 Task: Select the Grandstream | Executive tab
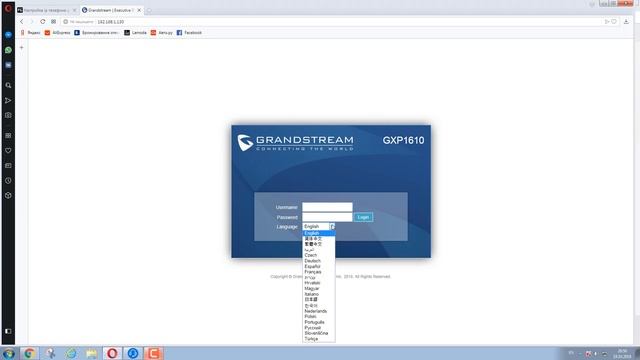[111, 10]
